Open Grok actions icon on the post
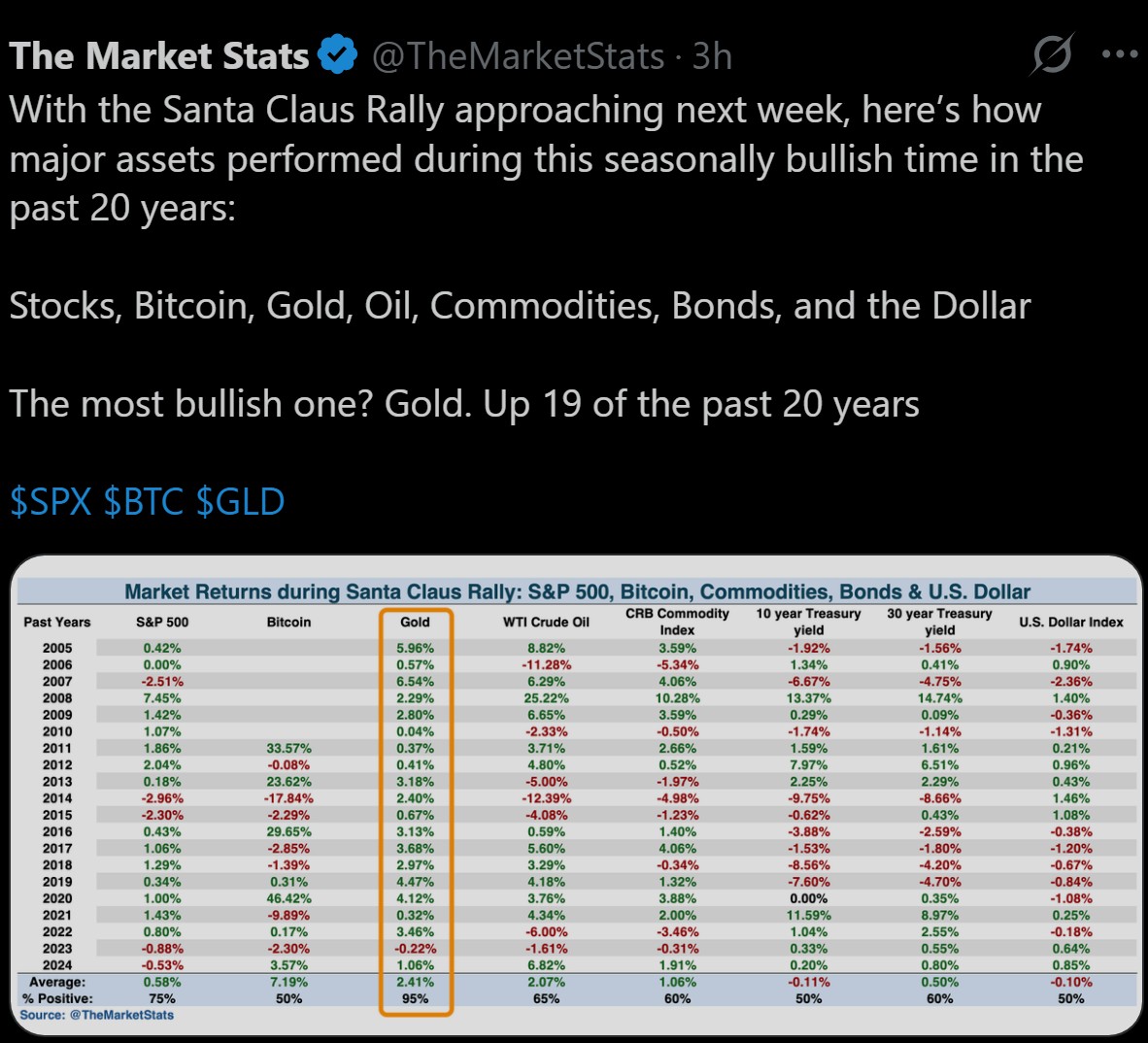This screenshot has width=1148, height=1043. [1051, 54]
